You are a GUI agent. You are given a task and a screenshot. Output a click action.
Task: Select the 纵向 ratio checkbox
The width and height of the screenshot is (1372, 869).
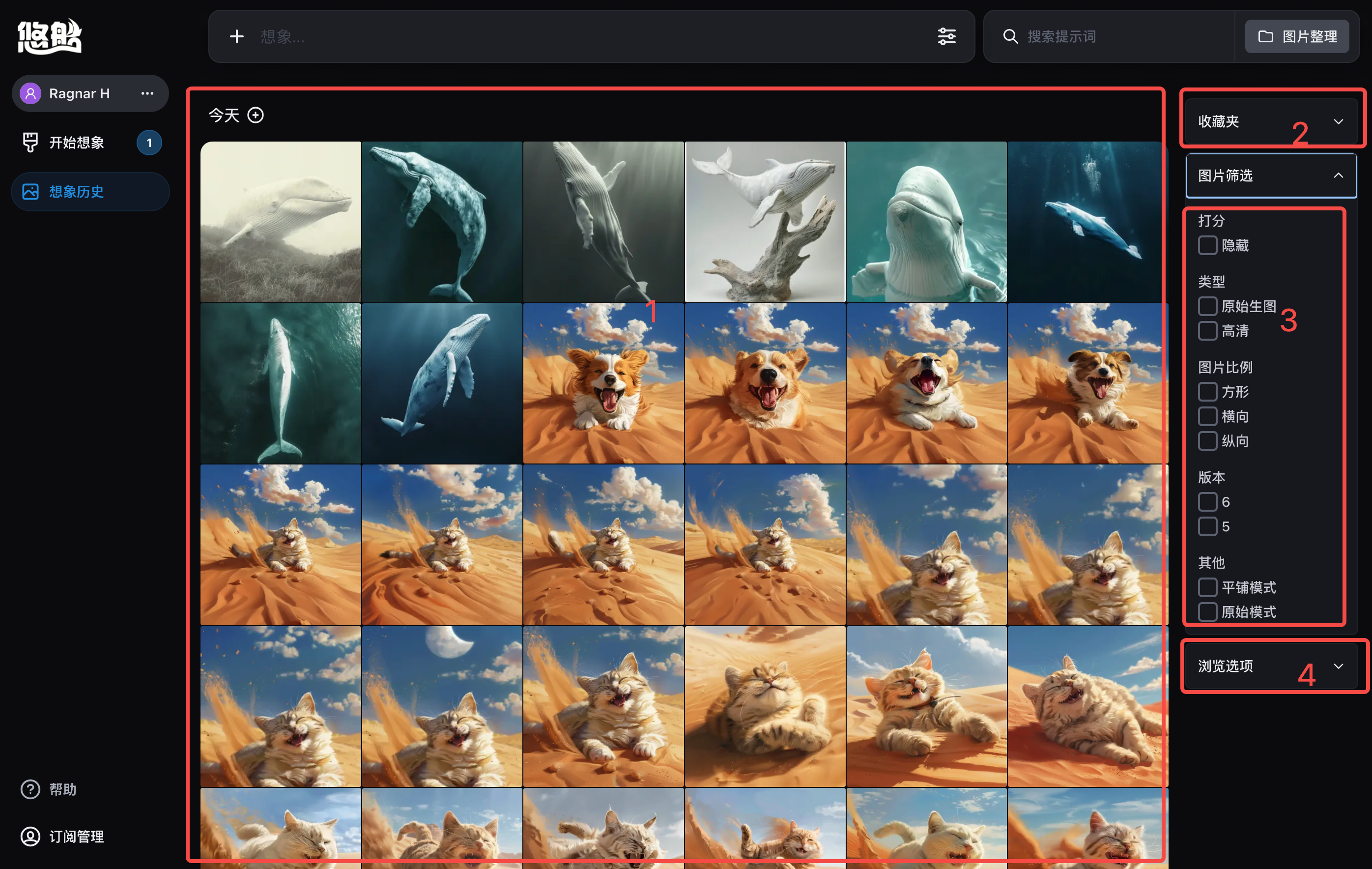pyautogui.click(x=1207, y=440)
